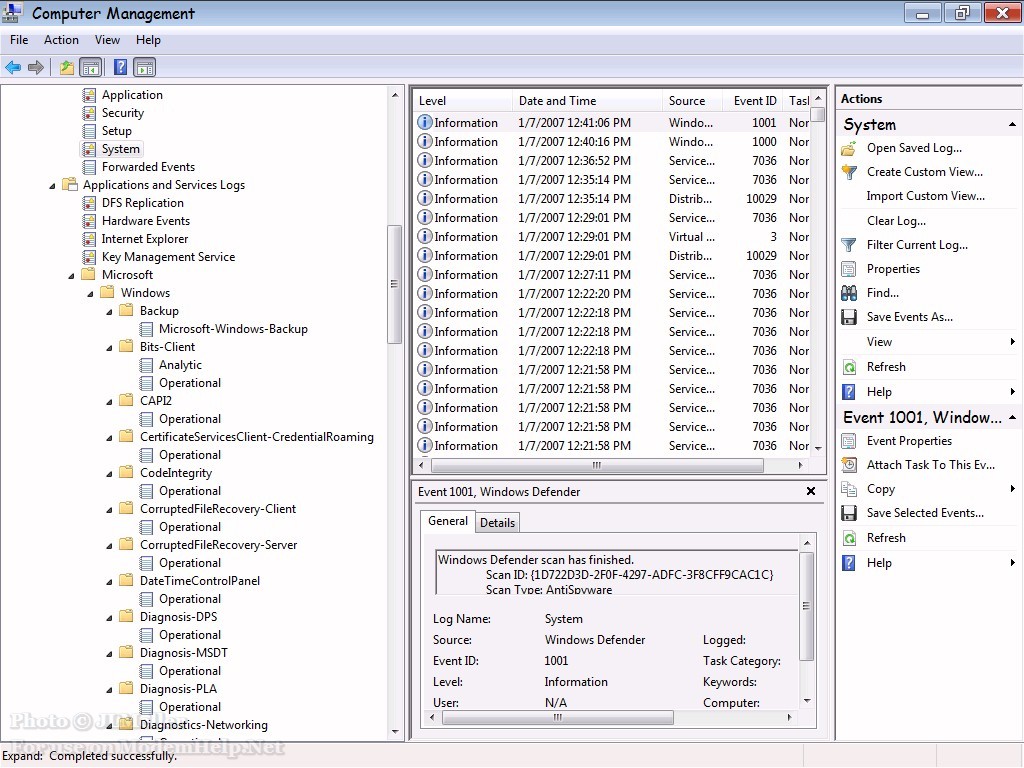This screenshot has height=768, width=1024.
Task: Click the Find binoculars icon
Action: (x=849, y=293)
